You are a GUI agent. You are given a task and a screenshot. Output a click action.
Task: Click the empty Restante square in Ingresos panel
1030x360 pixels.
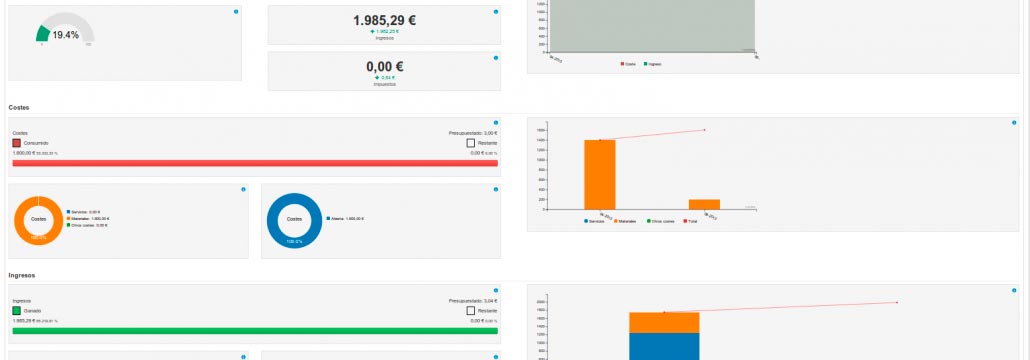pos(470,310)
